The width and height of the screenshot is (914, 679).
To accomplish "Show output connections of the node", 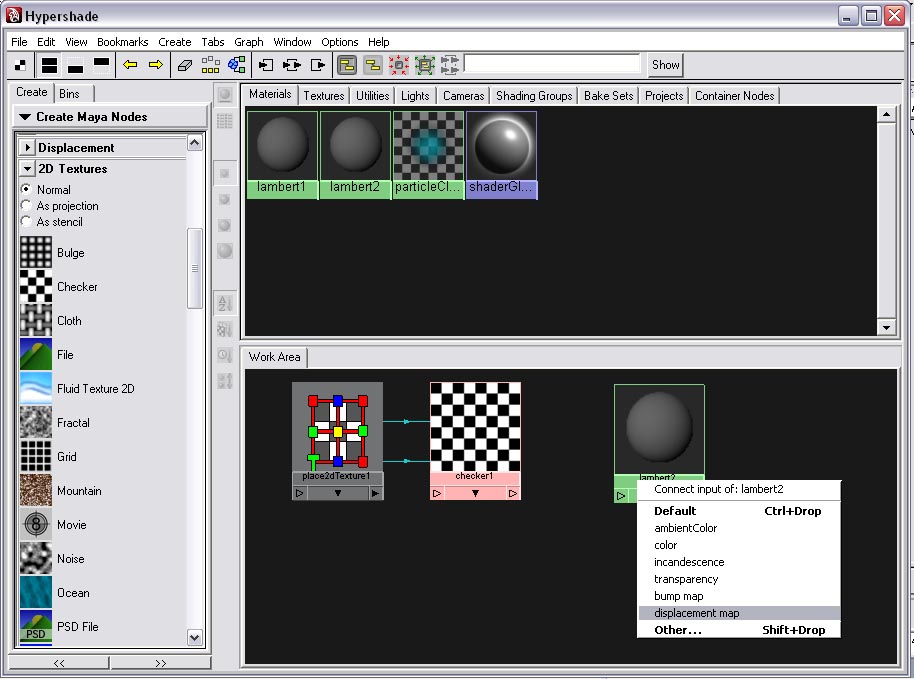I will pos(318,65).
